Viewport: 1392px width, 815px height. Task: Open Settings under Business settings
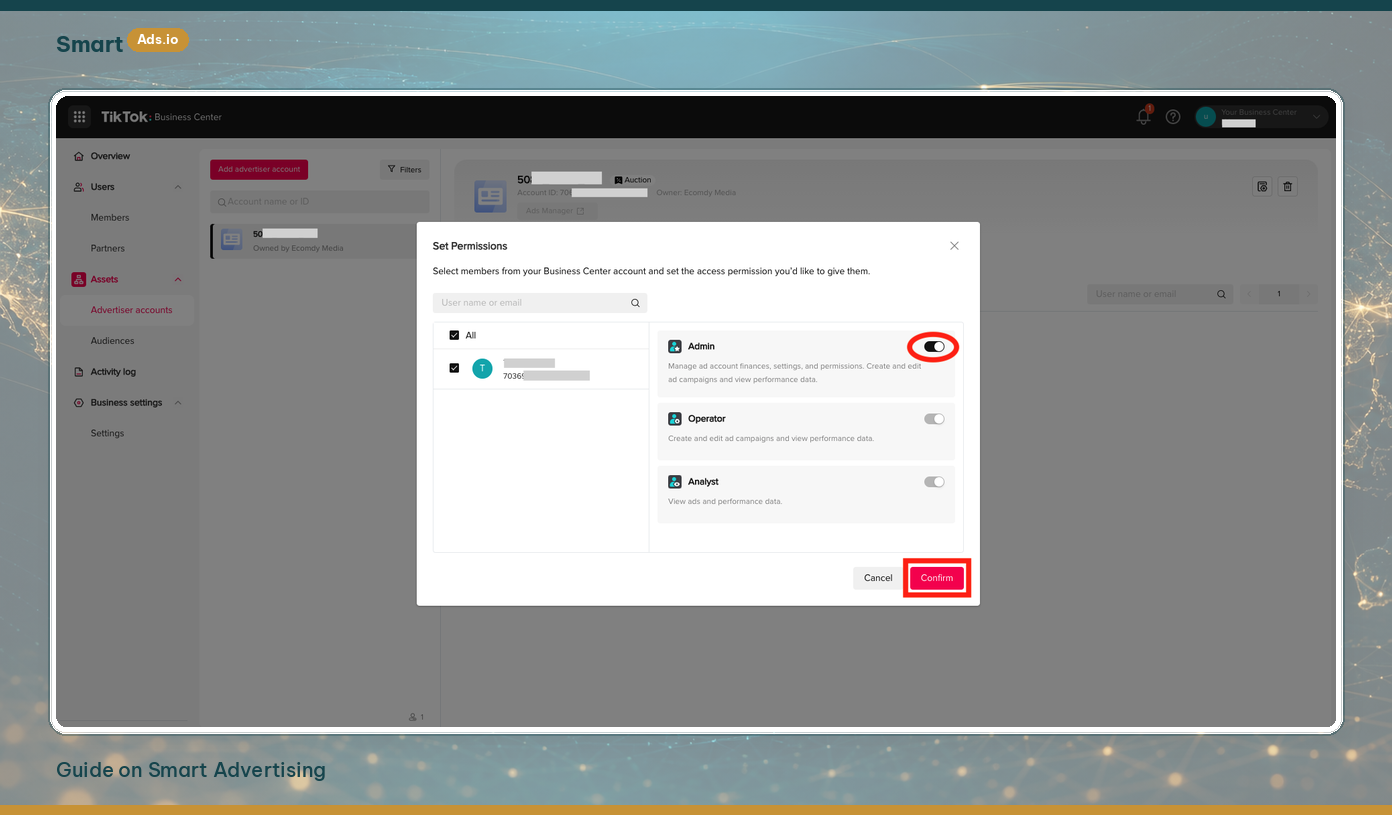click(x=107, y=433)
